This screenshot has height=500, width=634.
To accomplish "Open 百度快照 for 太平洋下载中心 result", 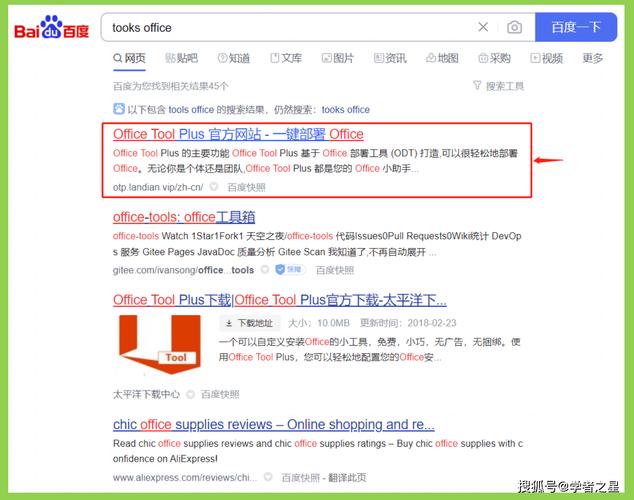I will 220,394.
